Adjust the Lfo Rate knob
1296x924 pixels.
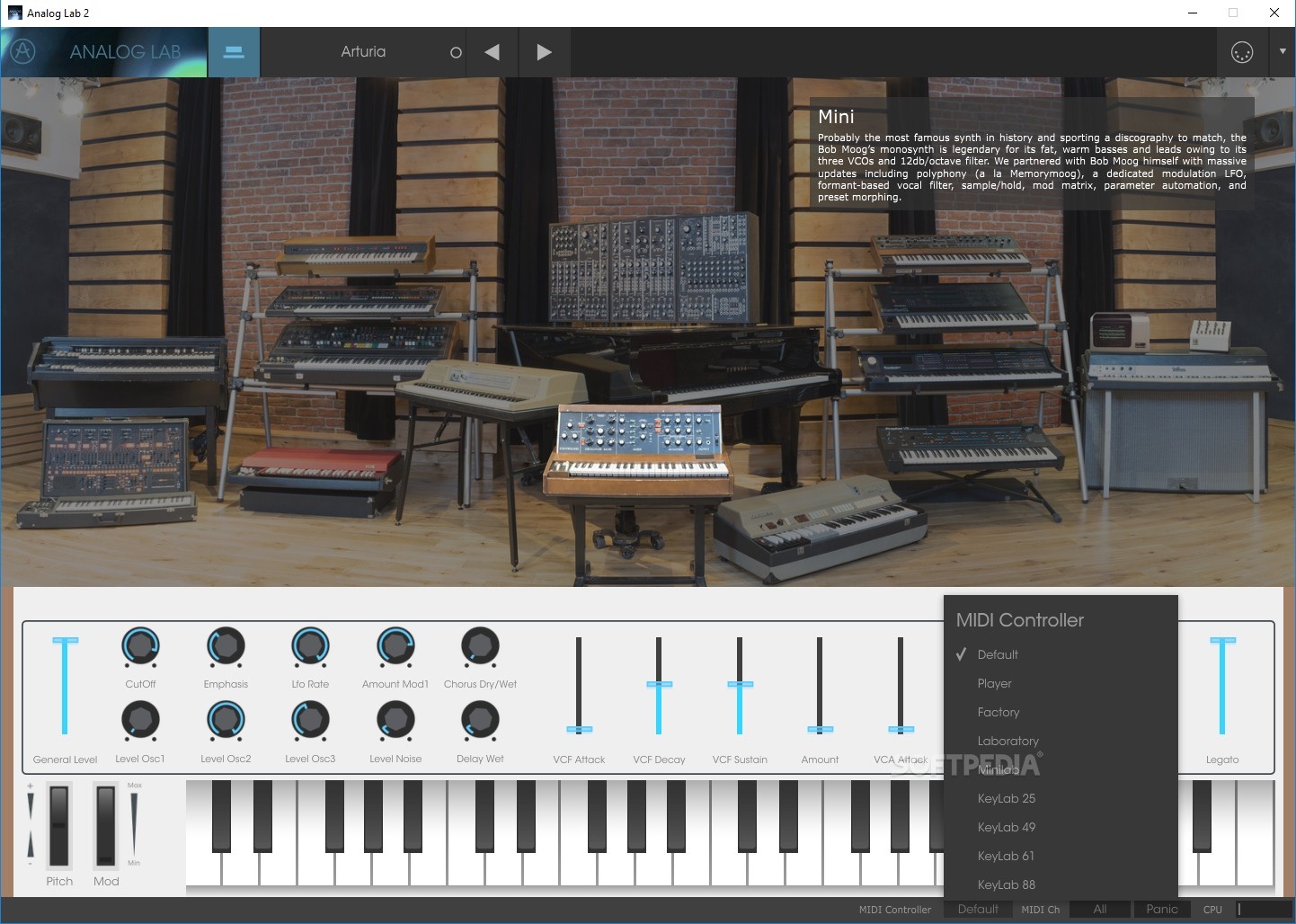coord(310,645)
